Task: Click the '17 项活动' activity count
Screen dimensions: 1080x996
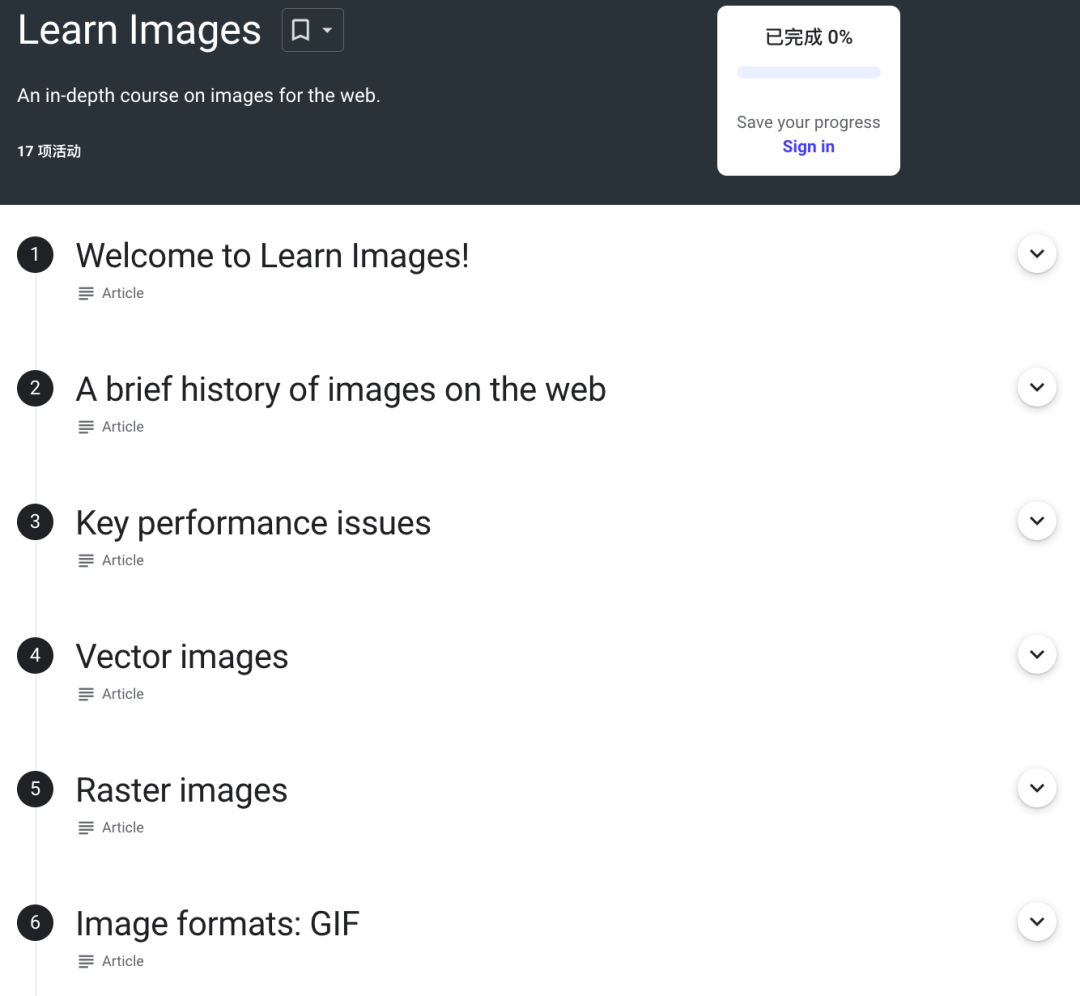Action: click(49, 151)
